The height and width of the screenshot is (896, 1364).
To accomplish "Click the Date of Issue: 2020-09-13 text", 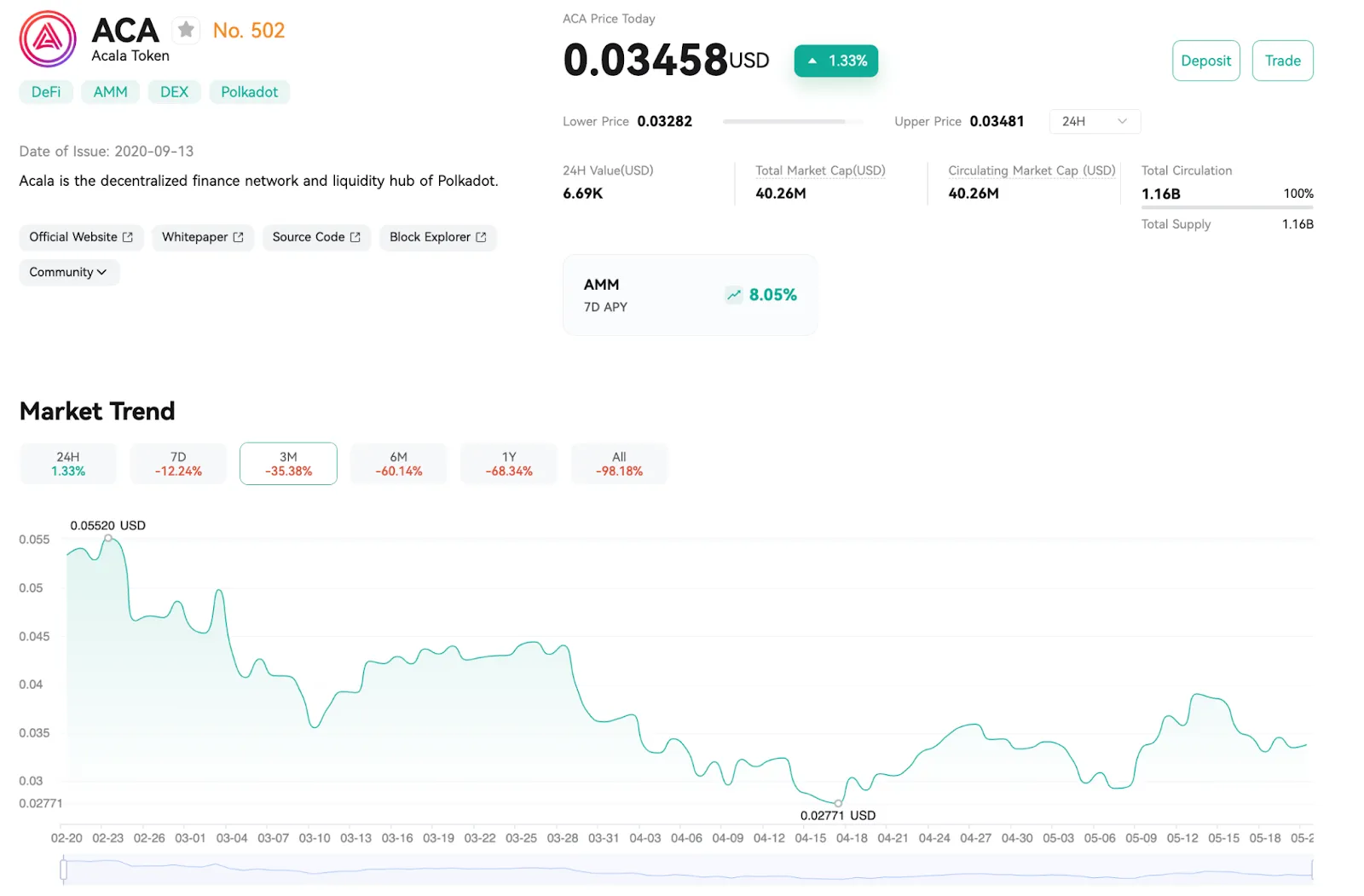I will (107, 152).
